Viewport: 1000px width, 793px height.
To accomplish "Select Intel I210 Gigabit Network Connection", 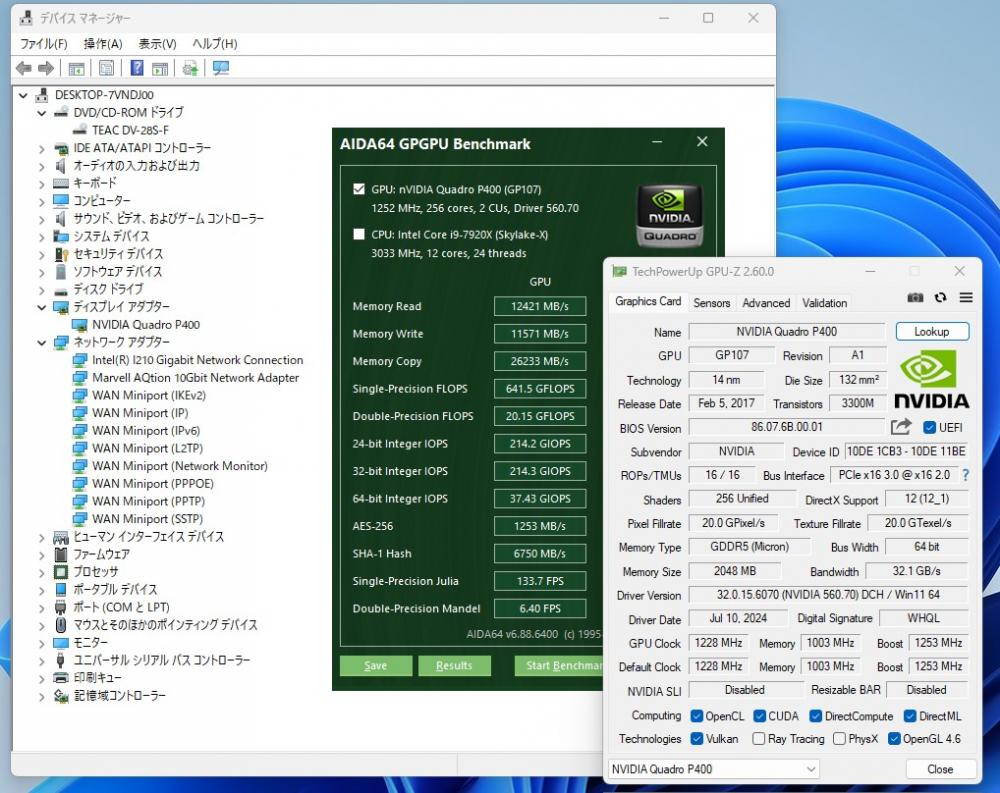I will [198, 360].
